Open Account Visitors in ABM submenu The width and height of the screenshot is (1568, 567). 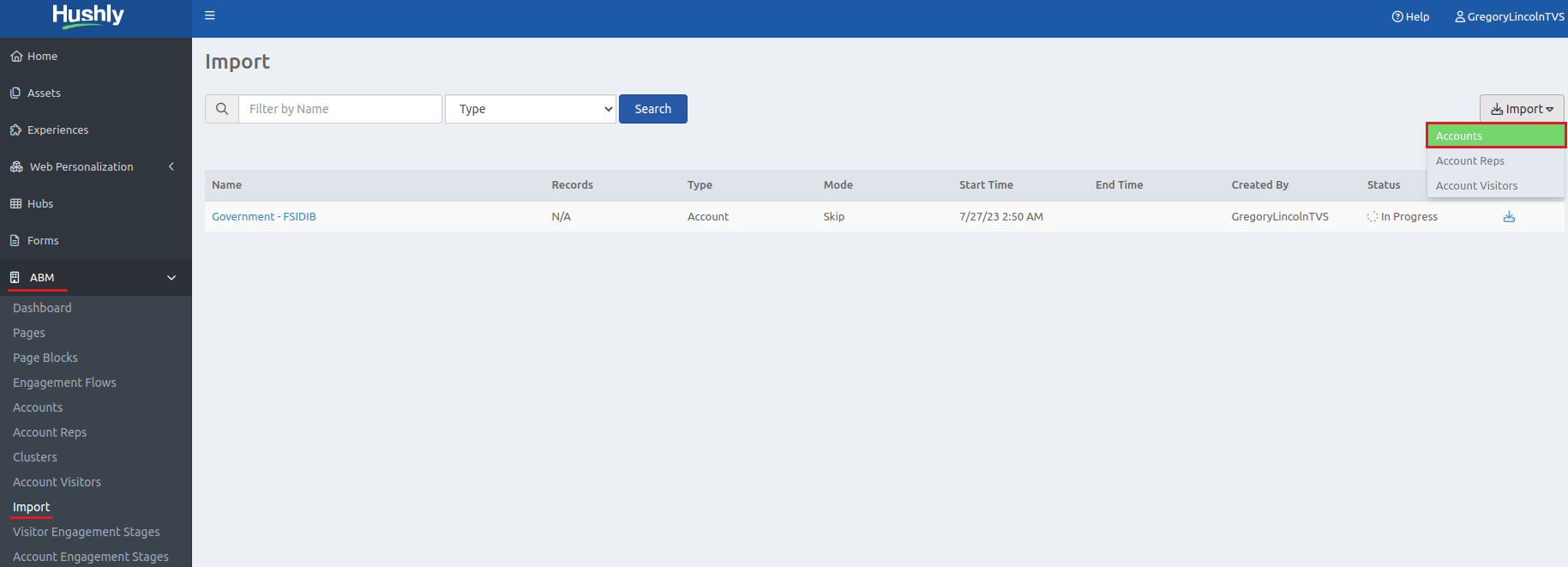(57, 482)
